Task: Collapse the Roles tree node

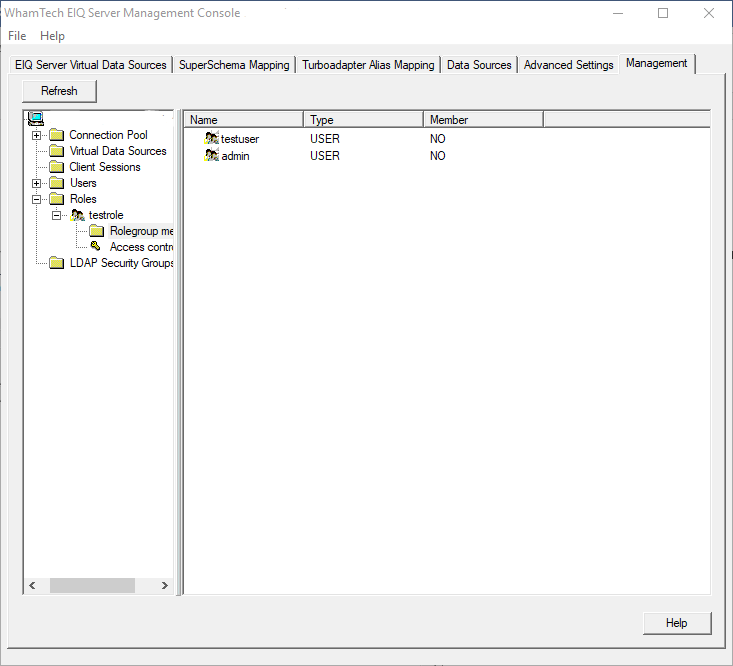Action: click(x=37, y=199)
